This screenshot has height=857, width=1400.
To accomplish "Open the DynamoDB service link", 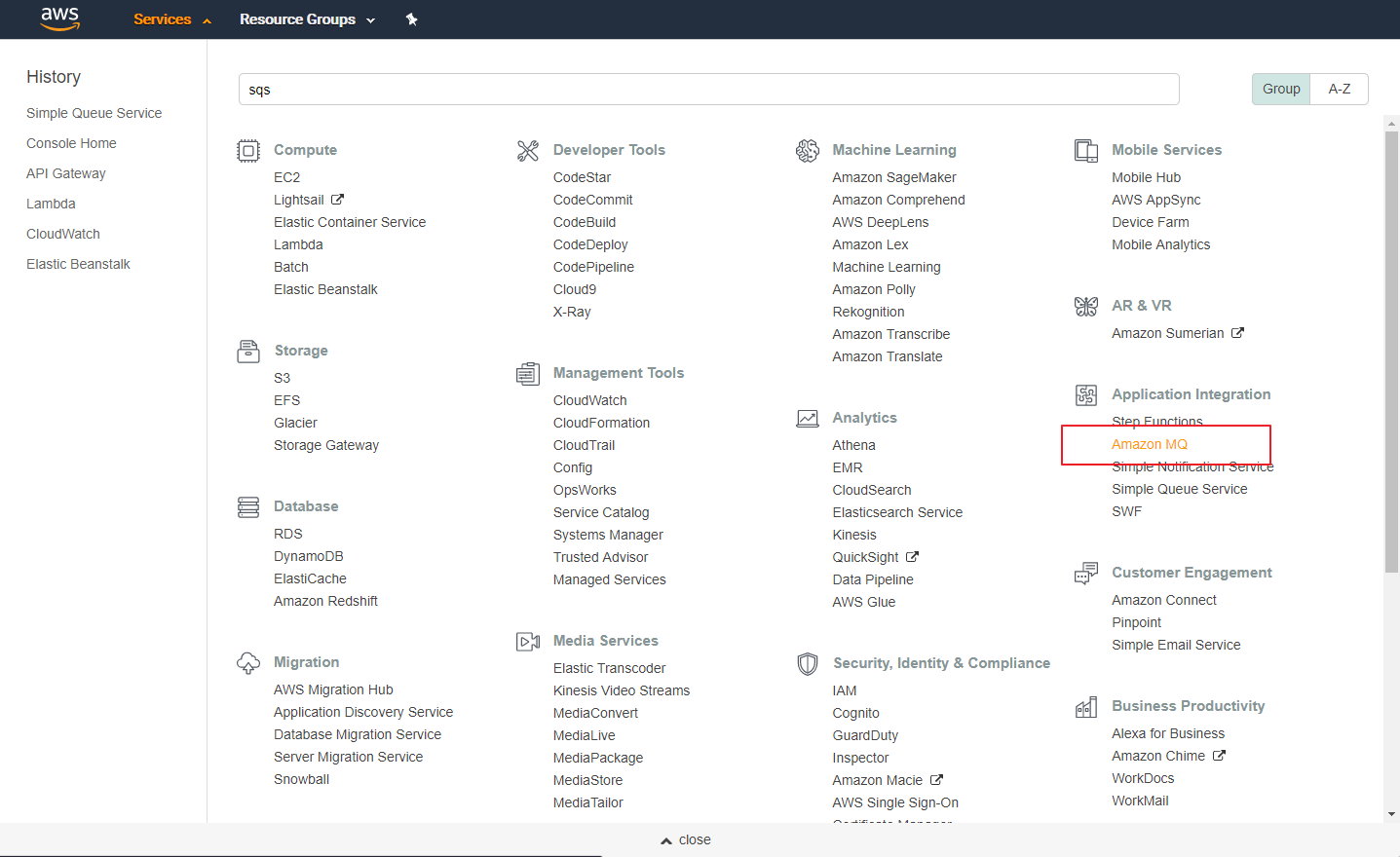I will [x=309, y=556].
